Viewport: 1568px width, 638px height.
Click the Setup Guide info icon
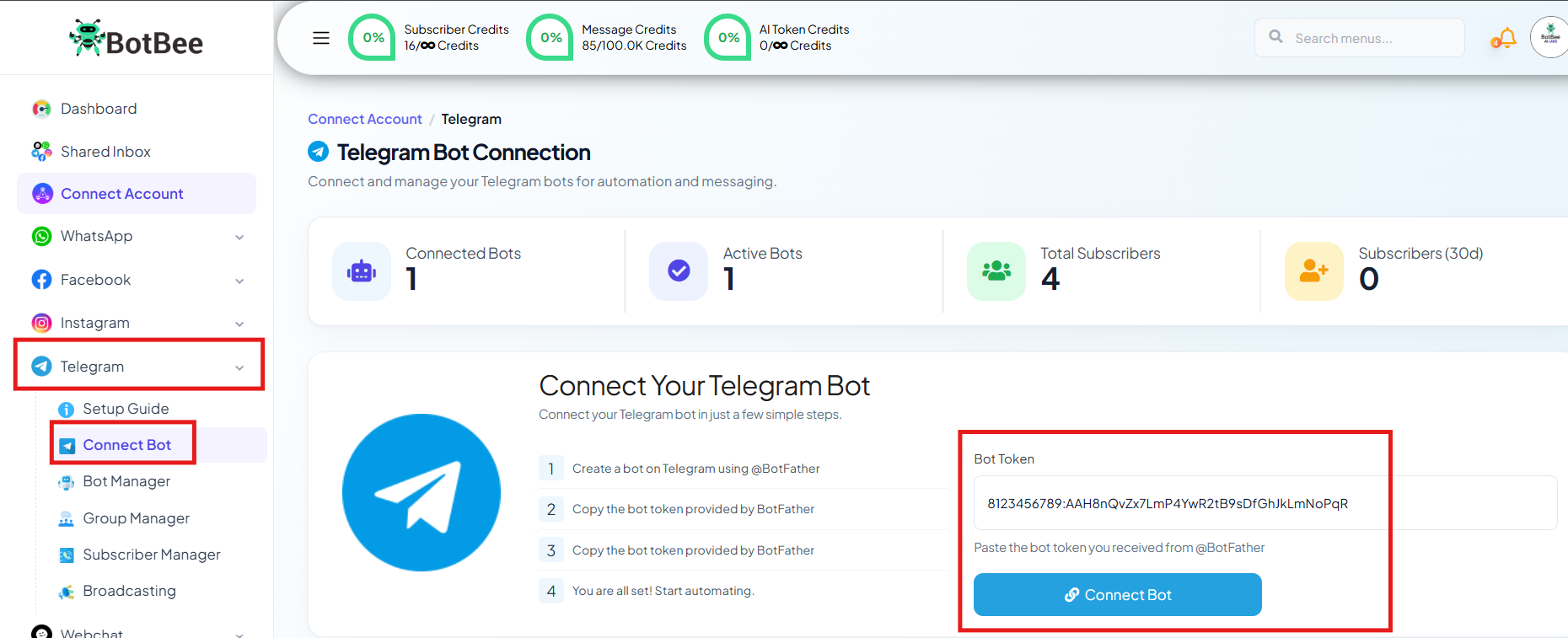coord(66,410)
